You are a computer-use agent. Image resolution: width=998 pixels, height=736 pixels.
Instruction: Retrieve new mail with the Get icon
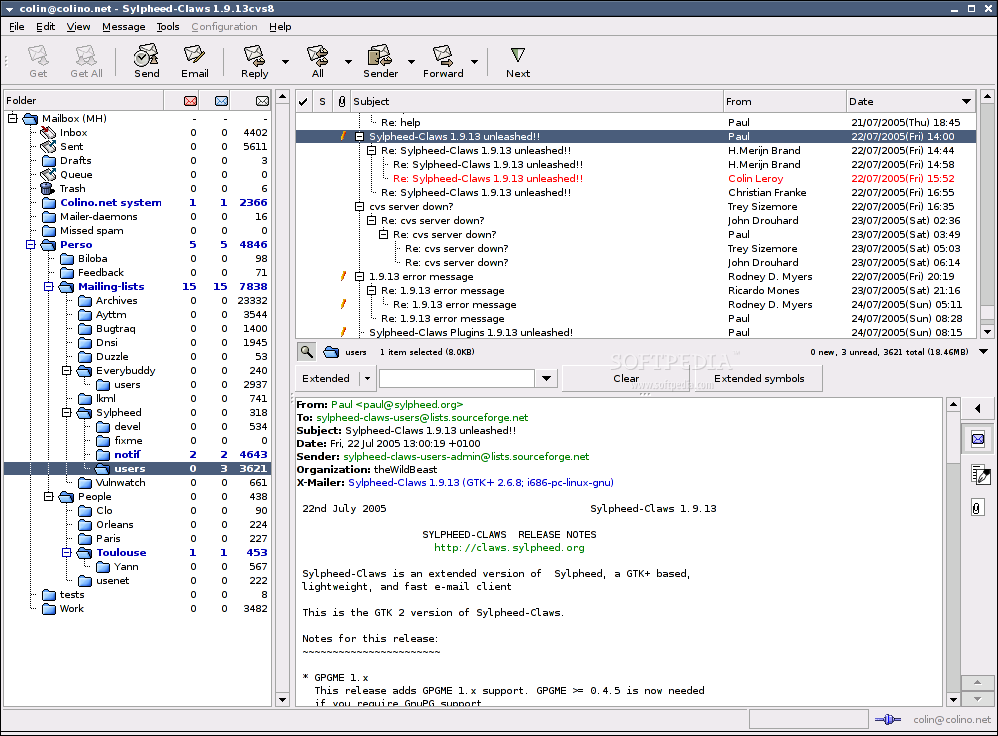37,60
